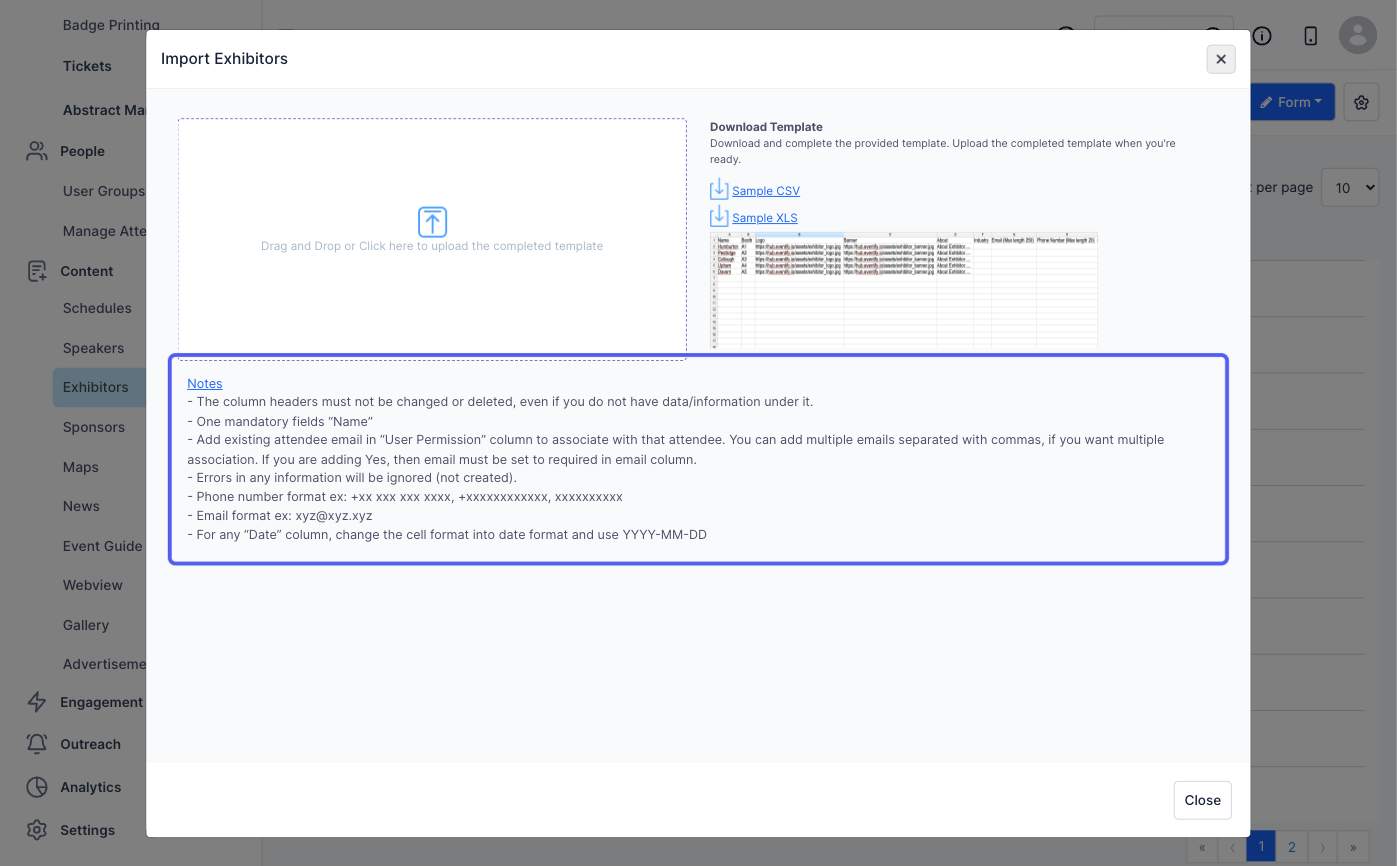Screen dimensions: 1397x866
Task: Expand the Settings section
Action: 88,830
